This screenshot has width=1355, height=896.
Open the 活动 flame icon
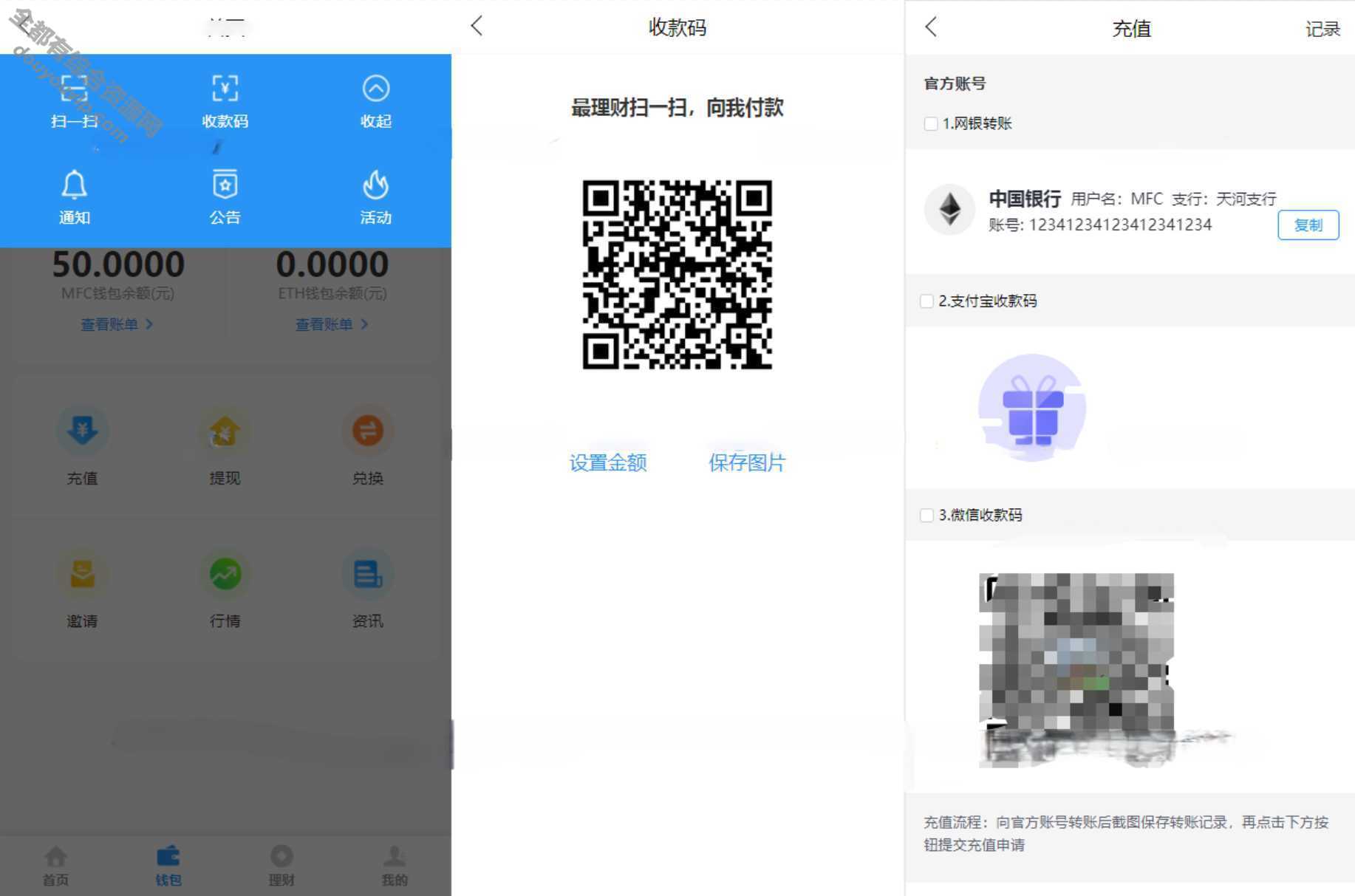pos(376,185)
